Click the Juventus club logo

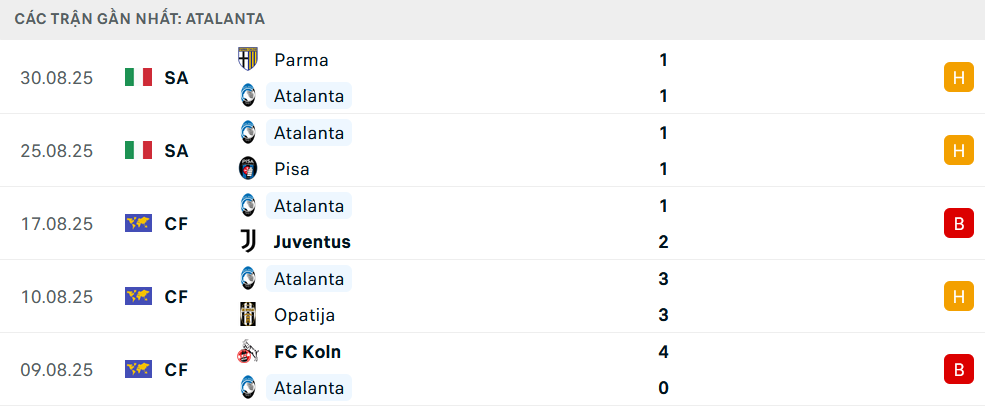tap(247, 242)
